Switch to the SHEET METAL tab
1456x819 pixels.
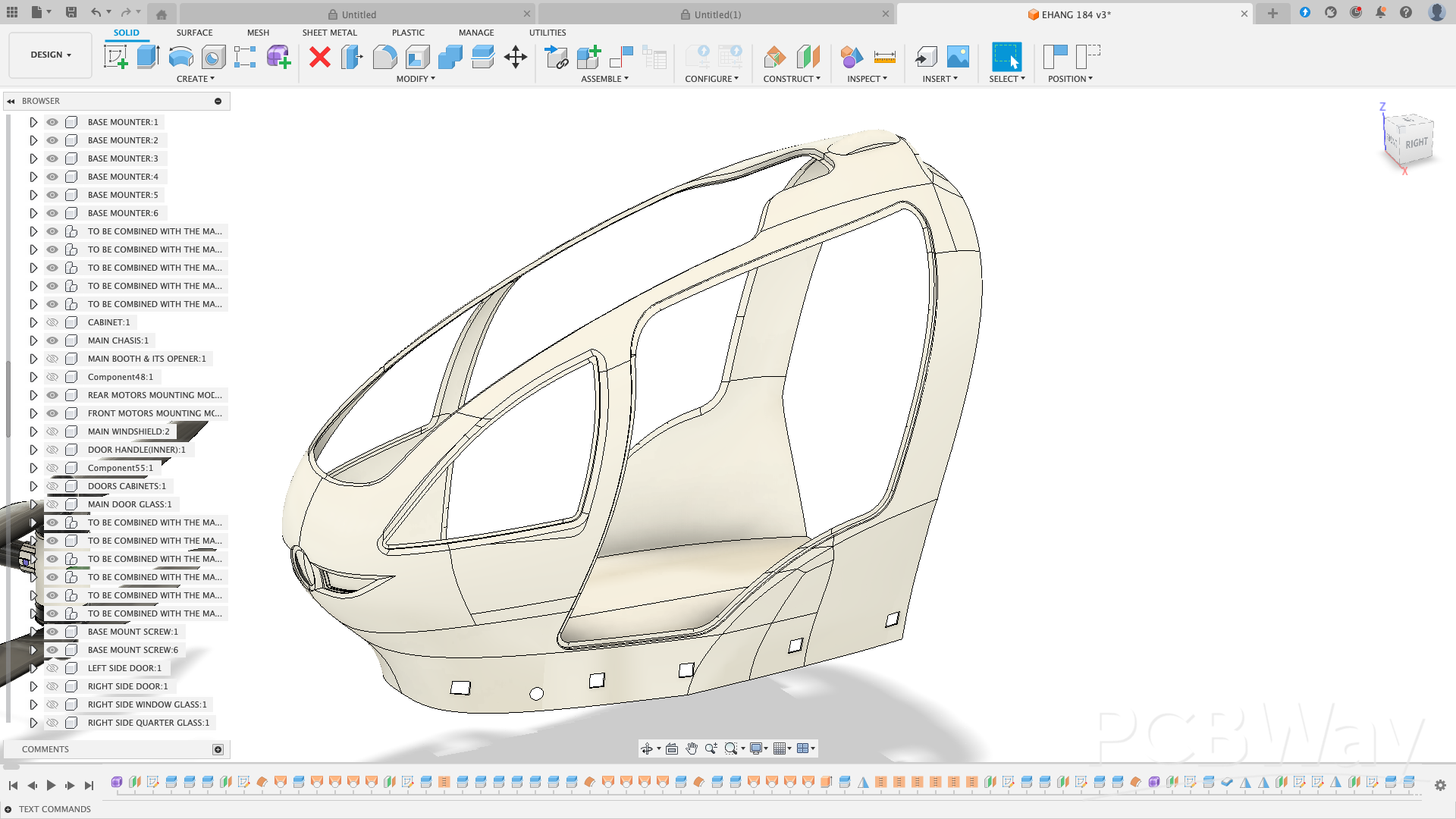pyautogui.click(x=329, y=33)
